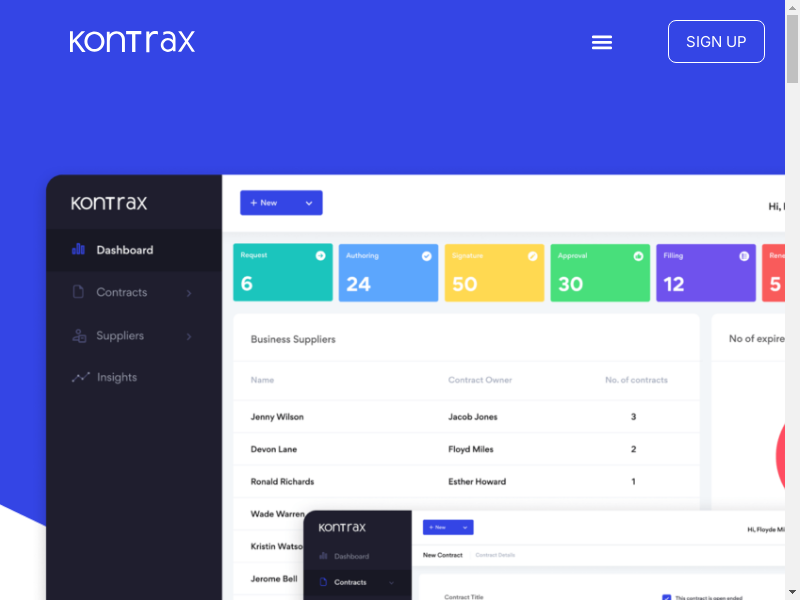800x600 pixels.
Task: Click the Kontrax logo in header
Action: (132, 42)
